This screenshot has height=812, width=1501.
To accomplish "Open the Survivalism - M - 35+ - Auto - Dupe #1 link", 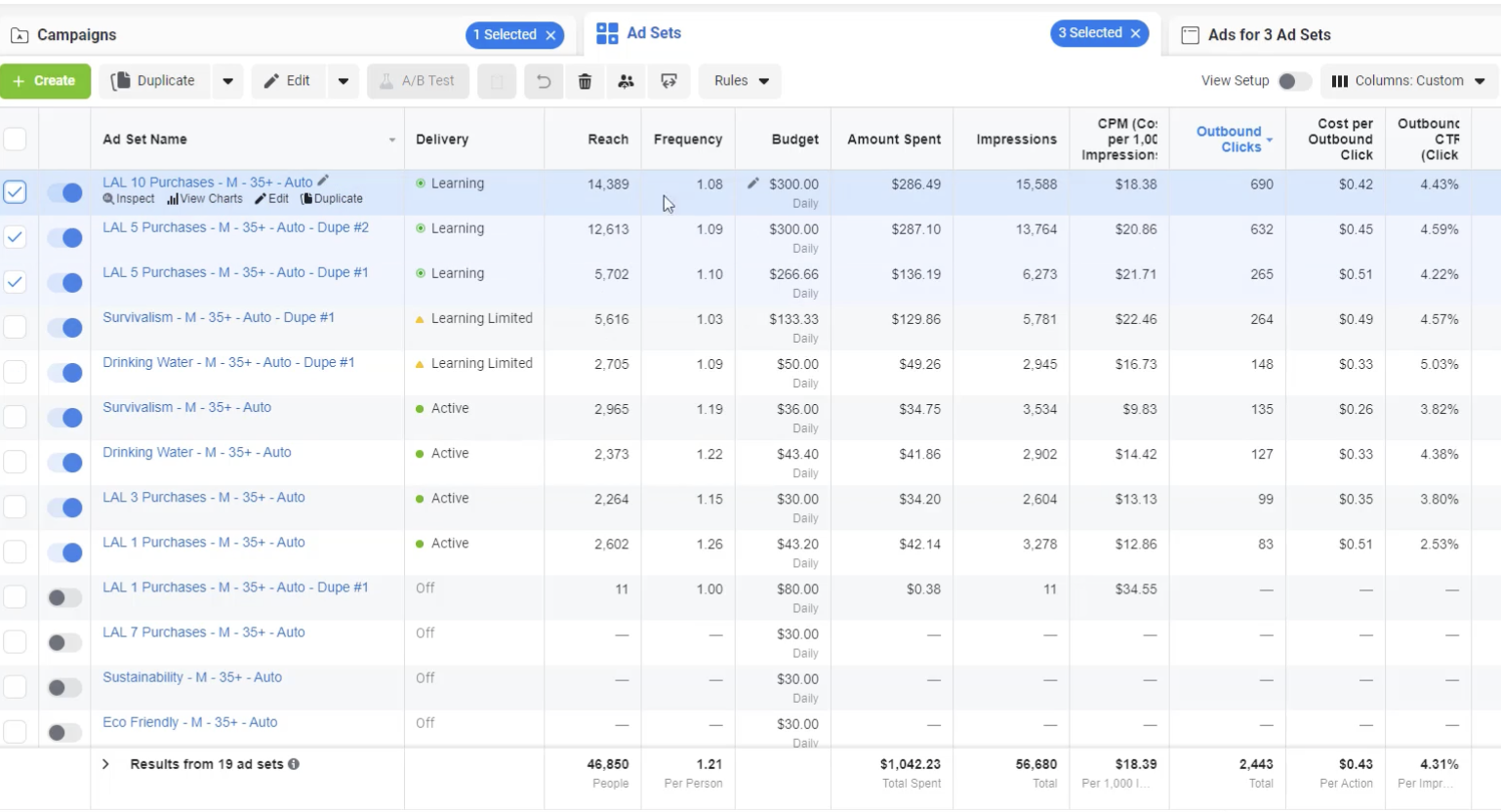I will coord(219,317).
